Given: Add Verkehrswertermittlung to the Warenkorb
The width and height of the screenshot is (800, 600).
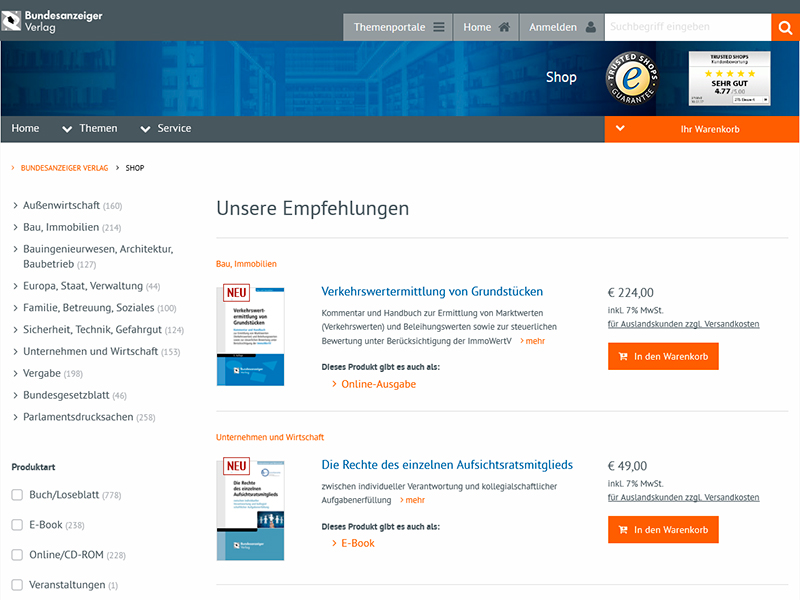Looking at the screenshot, I should [663, 357].
